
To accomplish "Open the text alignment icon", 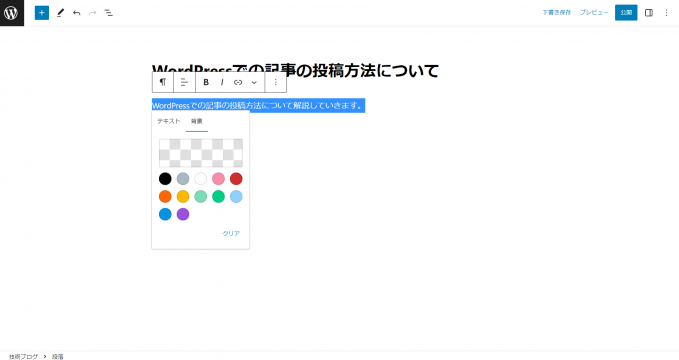I will pyautogui.click(x=184, y=82).
